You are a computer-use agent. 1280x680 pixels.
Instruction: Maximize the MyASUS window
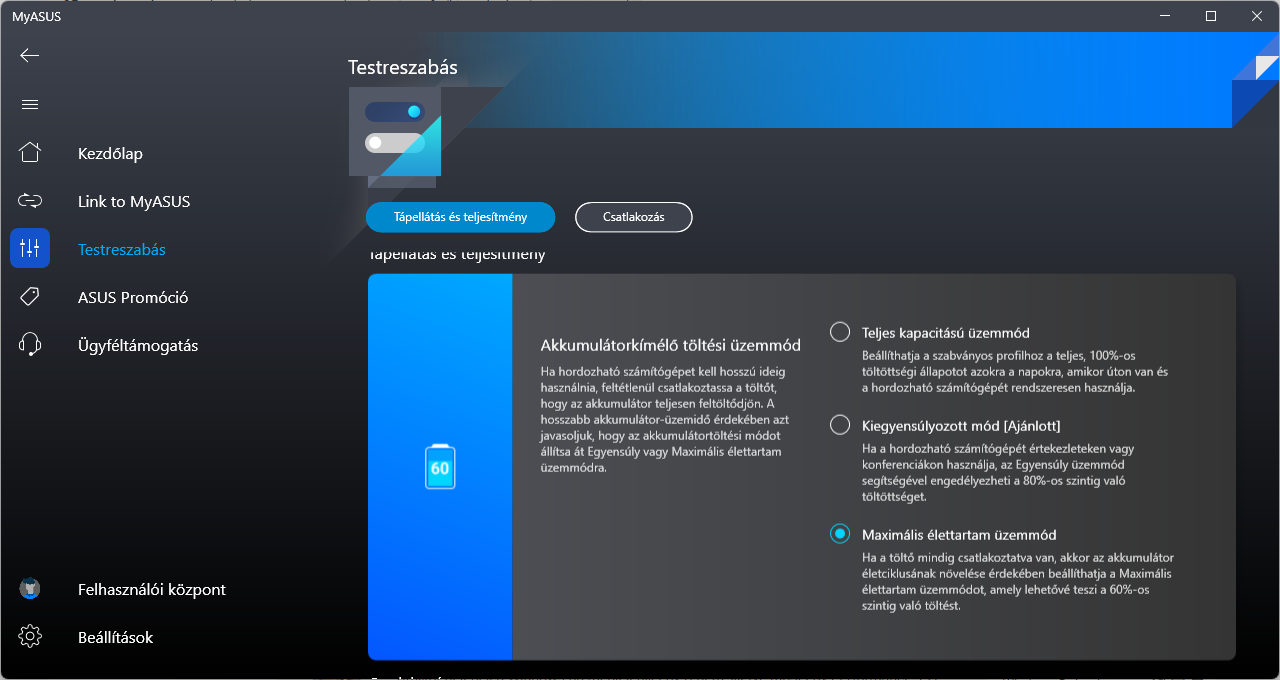coord(1211,16)
